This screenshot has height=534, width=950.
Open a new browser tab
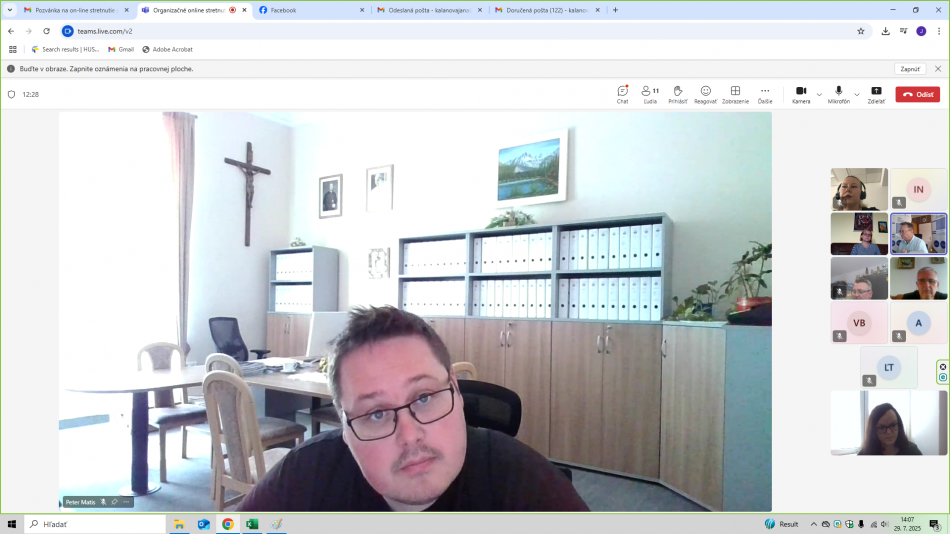point(615,10)
